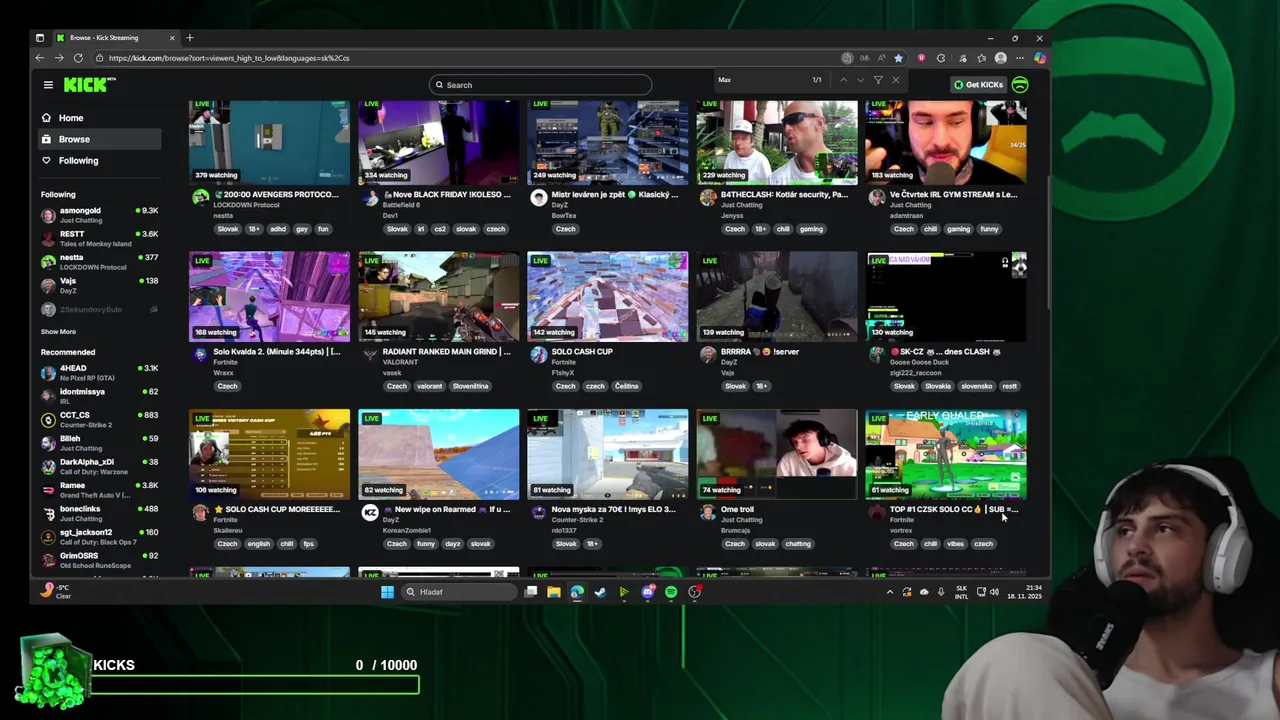
Task: Reload the page with refresh icon
Action: 77,58
